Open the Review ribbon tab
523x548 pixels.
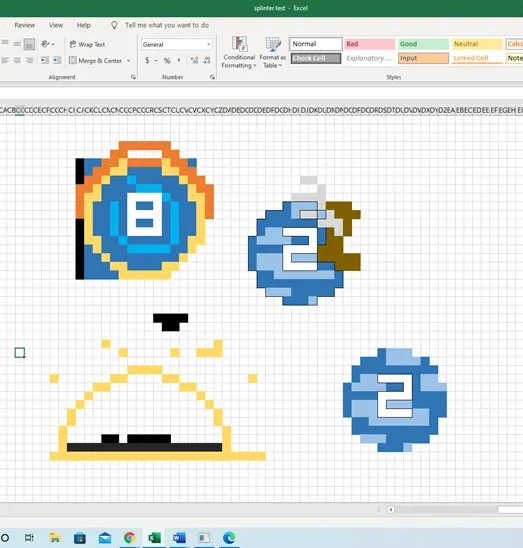(x=24, y=25)
